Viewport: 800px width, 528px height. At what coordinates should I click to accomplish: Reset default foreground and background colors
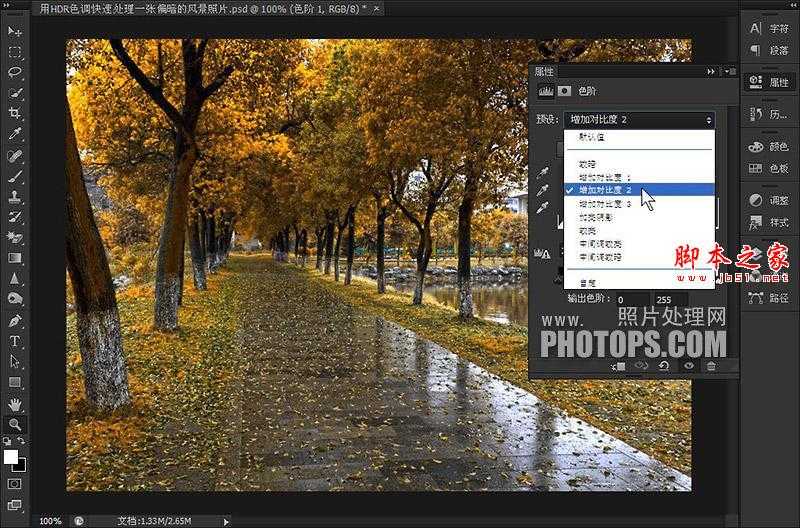coord(7,441)
